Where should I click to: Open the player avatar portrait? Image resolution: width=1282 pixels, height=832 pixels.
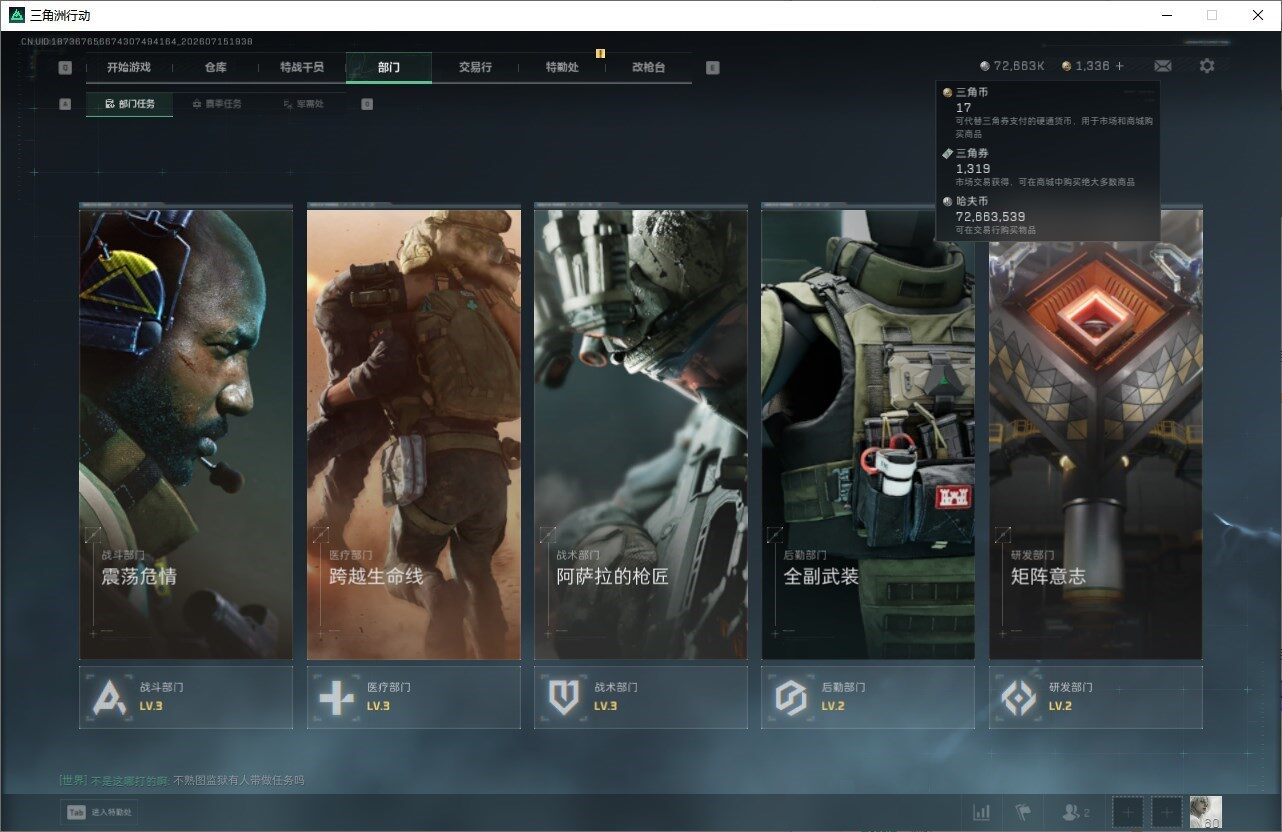pos(1205,812)
